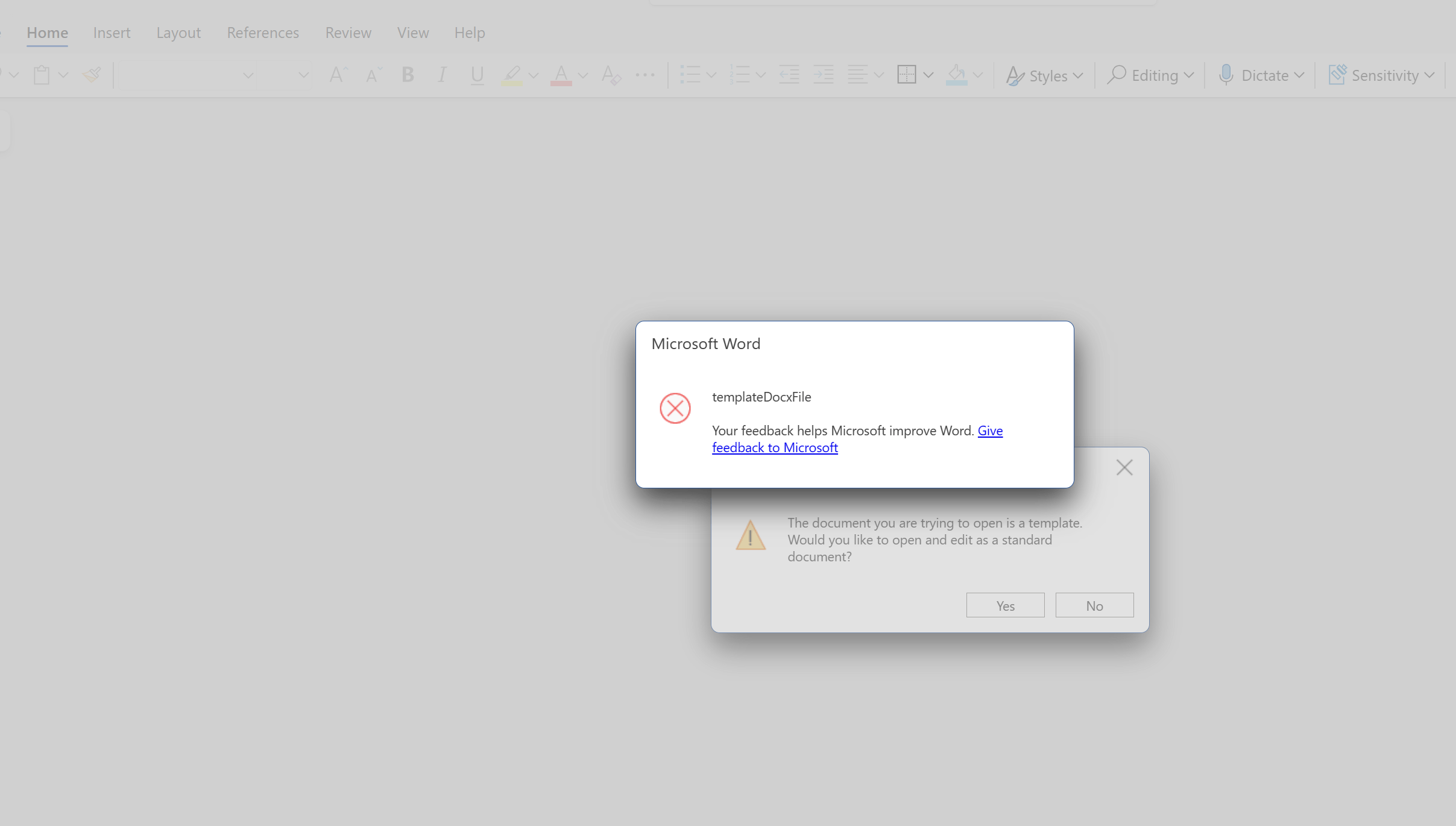Viewport: 1456px width, 826px height.
Task: Expand the Borders dropdown arrow
Action: (928, 75)
